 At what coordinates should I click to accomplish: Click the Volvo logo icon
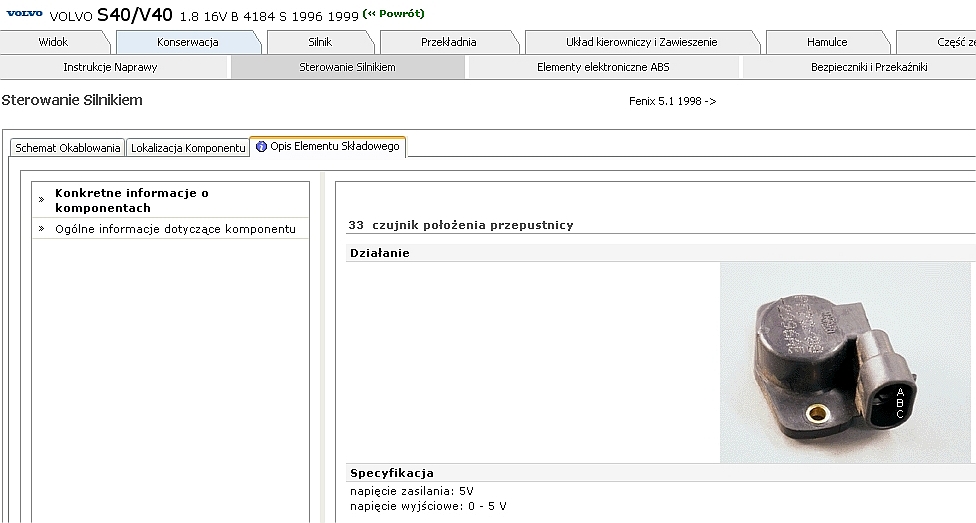tap(25, 13)
